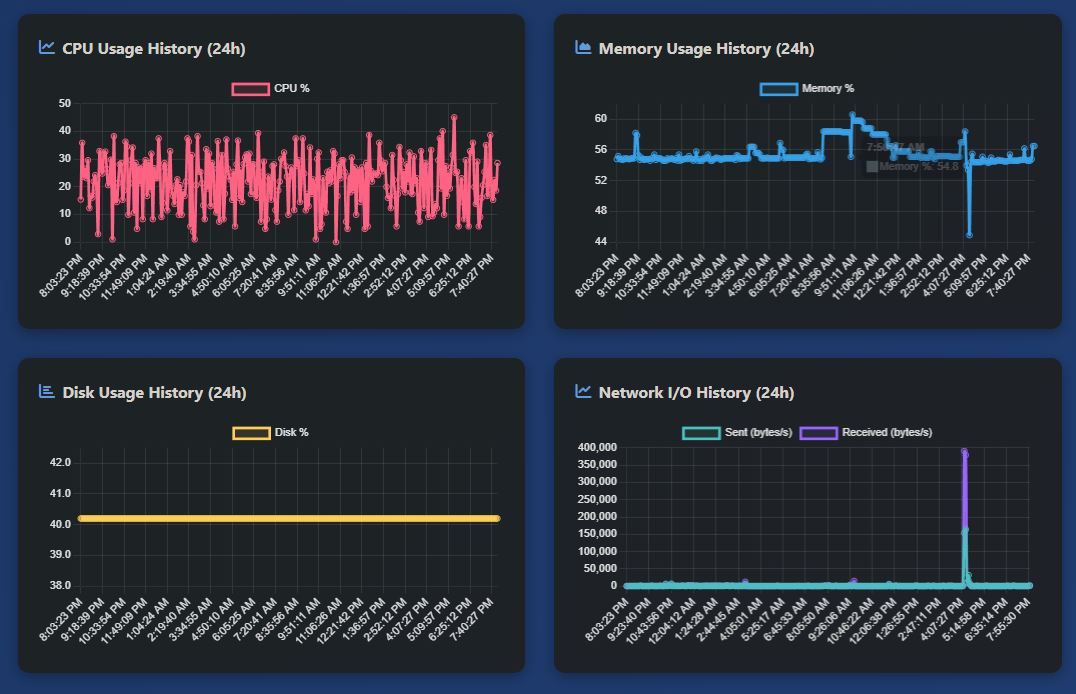1076x694 pixels.
Task: Click the Memory dip data point at 44
Action: (969, 235)
